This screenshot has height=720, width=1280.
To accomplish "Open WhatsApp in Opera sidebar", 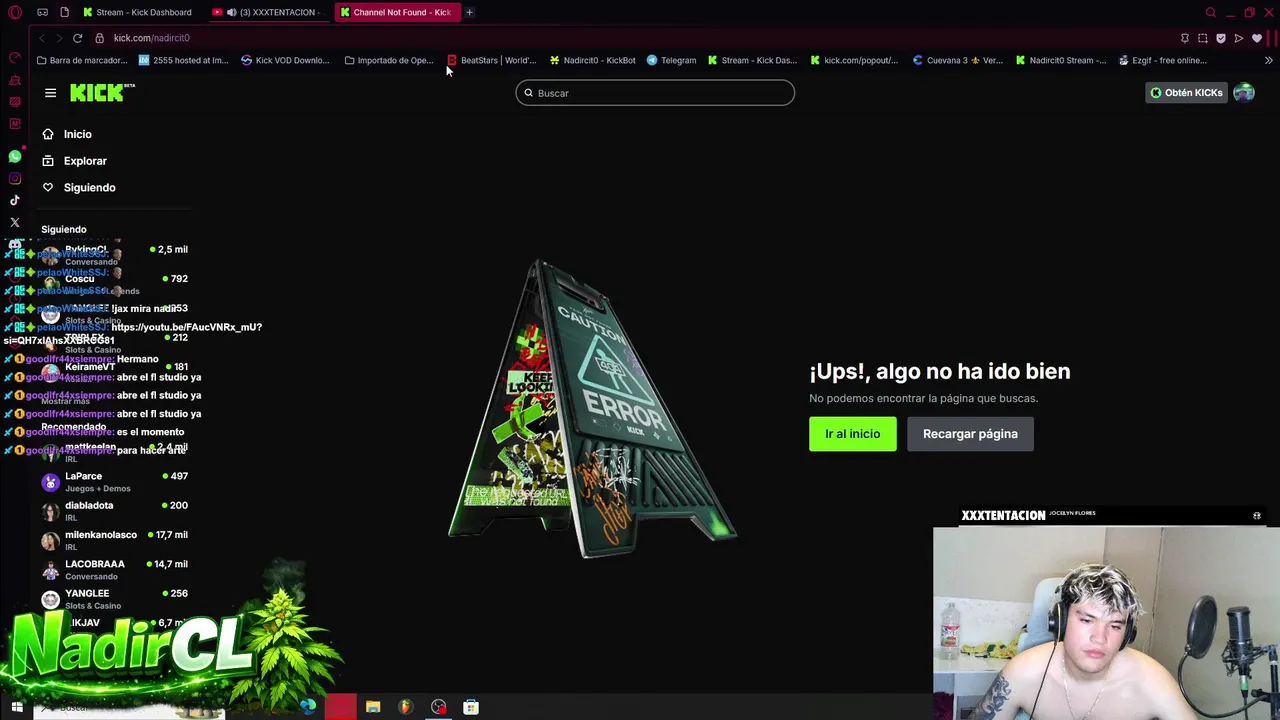I will pos(15,157).
